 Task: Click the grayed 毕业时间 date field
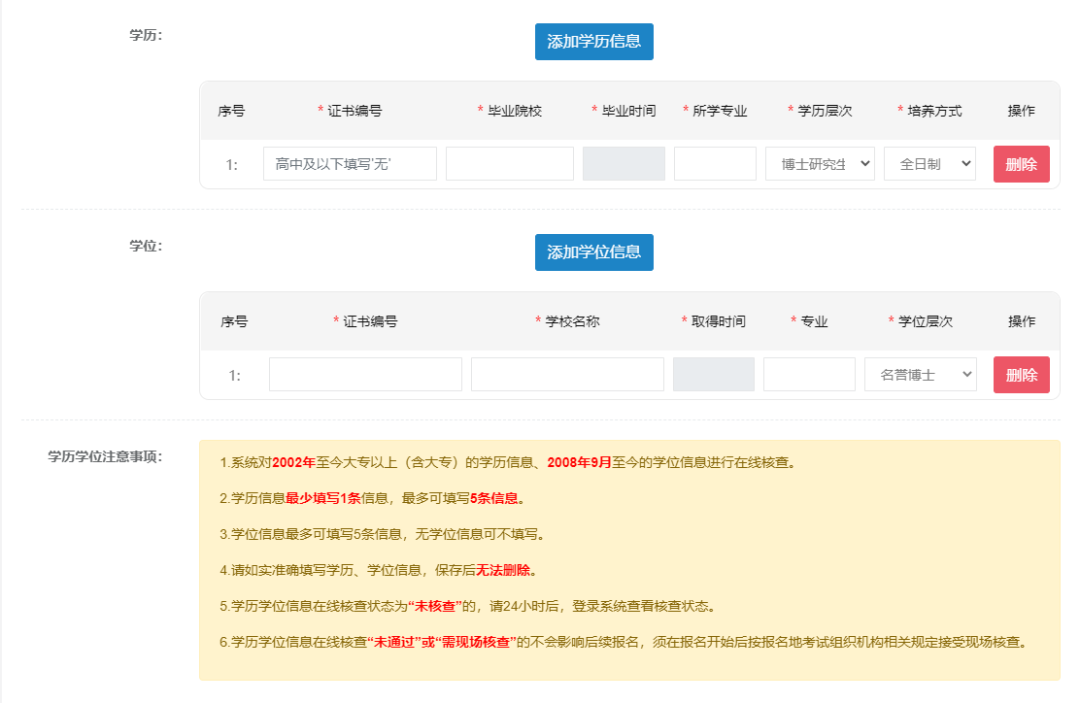pos(623,163)
